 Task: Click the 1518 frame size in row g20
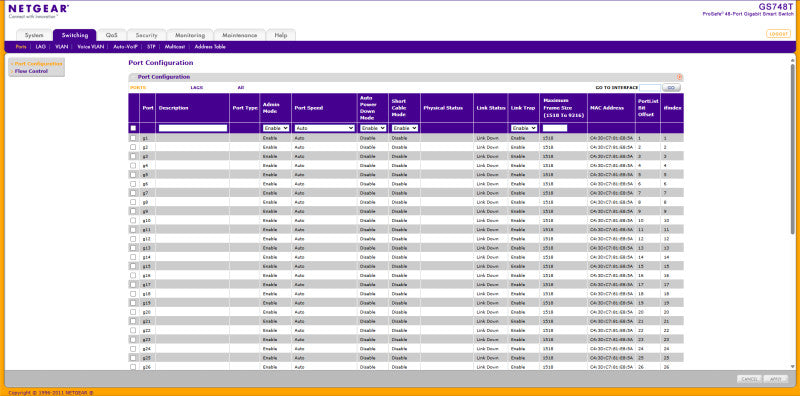[547, 312]
